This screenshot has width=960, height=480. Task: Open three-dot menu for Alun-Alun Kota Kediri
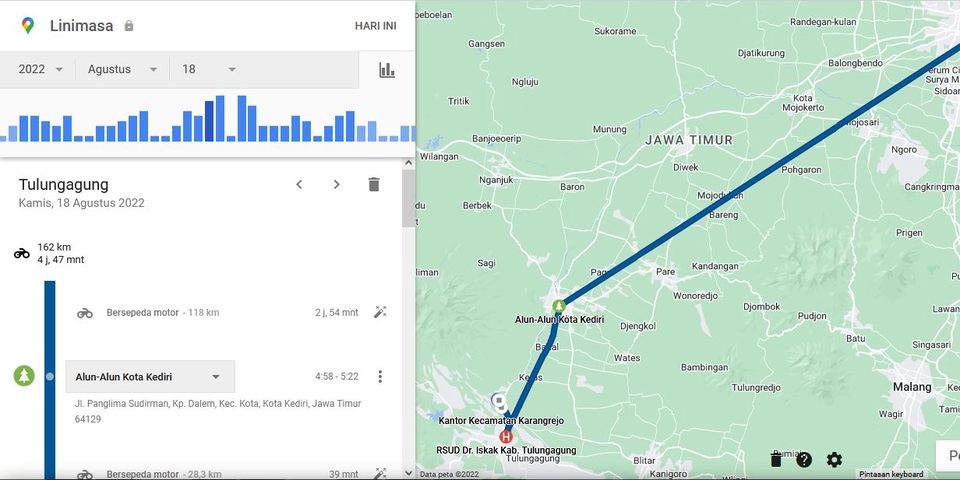380,376
